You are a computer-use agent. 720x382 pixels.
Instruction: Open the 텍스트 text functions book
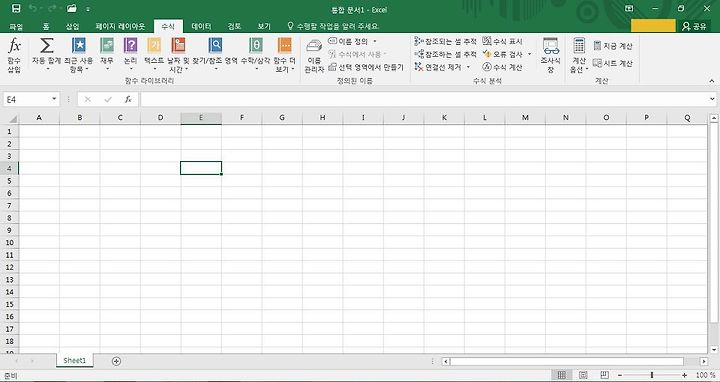(x=154, y=55)
